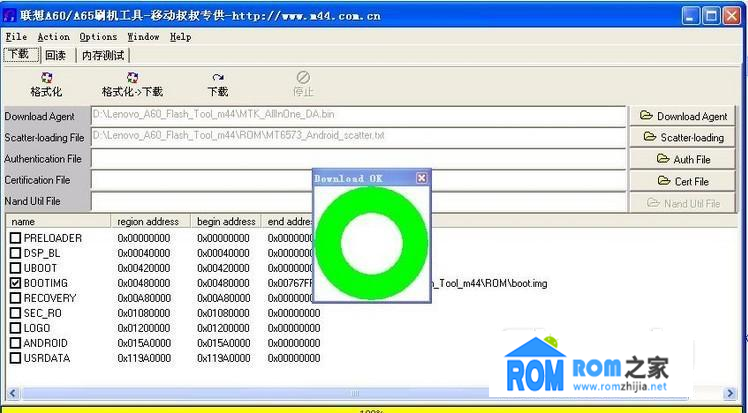Switch to the 内存测试 tab
The width and height of the screenshot is (748, 413).
pyautogui.click(x=103, y=55)
